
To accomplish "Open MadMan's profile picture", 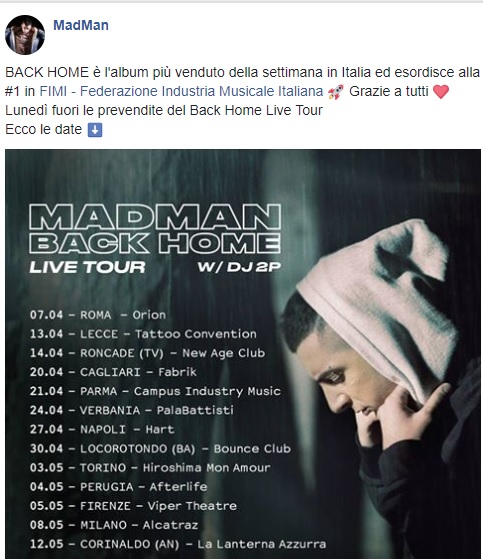I will point(25,35).
